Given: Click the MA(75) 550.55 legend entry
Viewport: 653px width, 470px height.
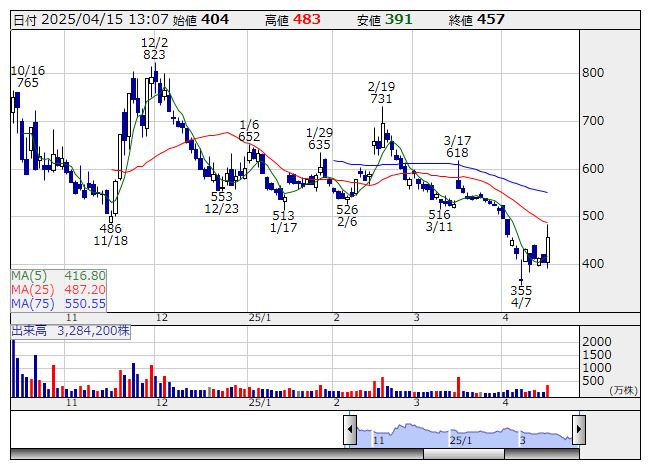Looking at the screenshot, I should coord(58,303).
